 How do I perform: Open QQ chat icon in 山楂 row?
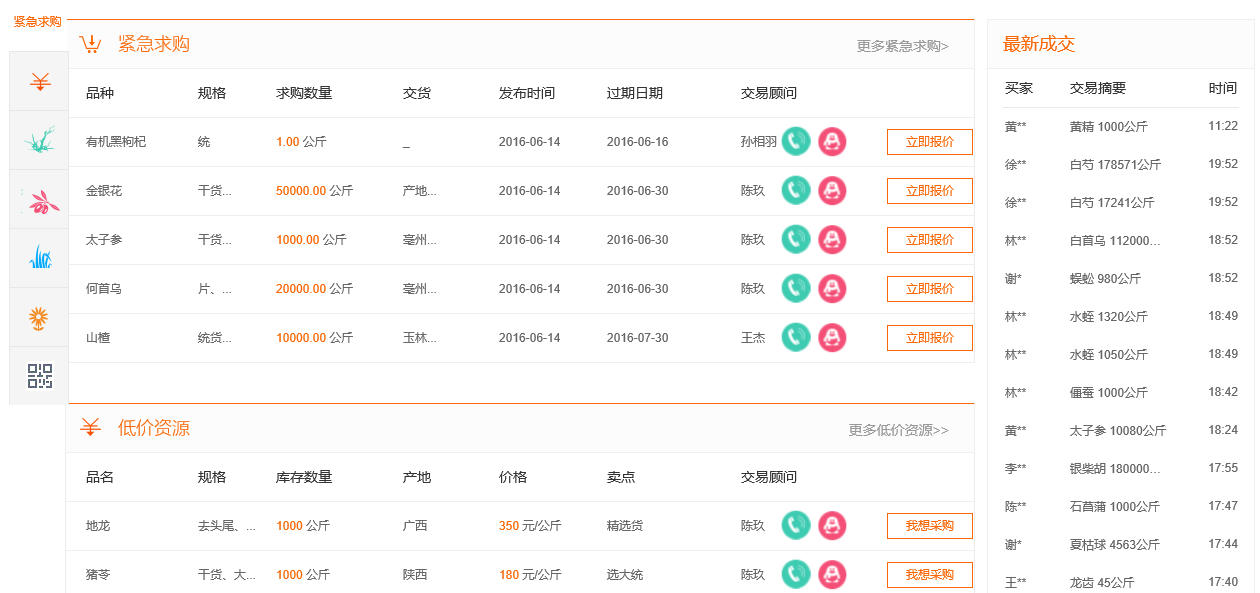pyautogui.click(x=832, y=338)
